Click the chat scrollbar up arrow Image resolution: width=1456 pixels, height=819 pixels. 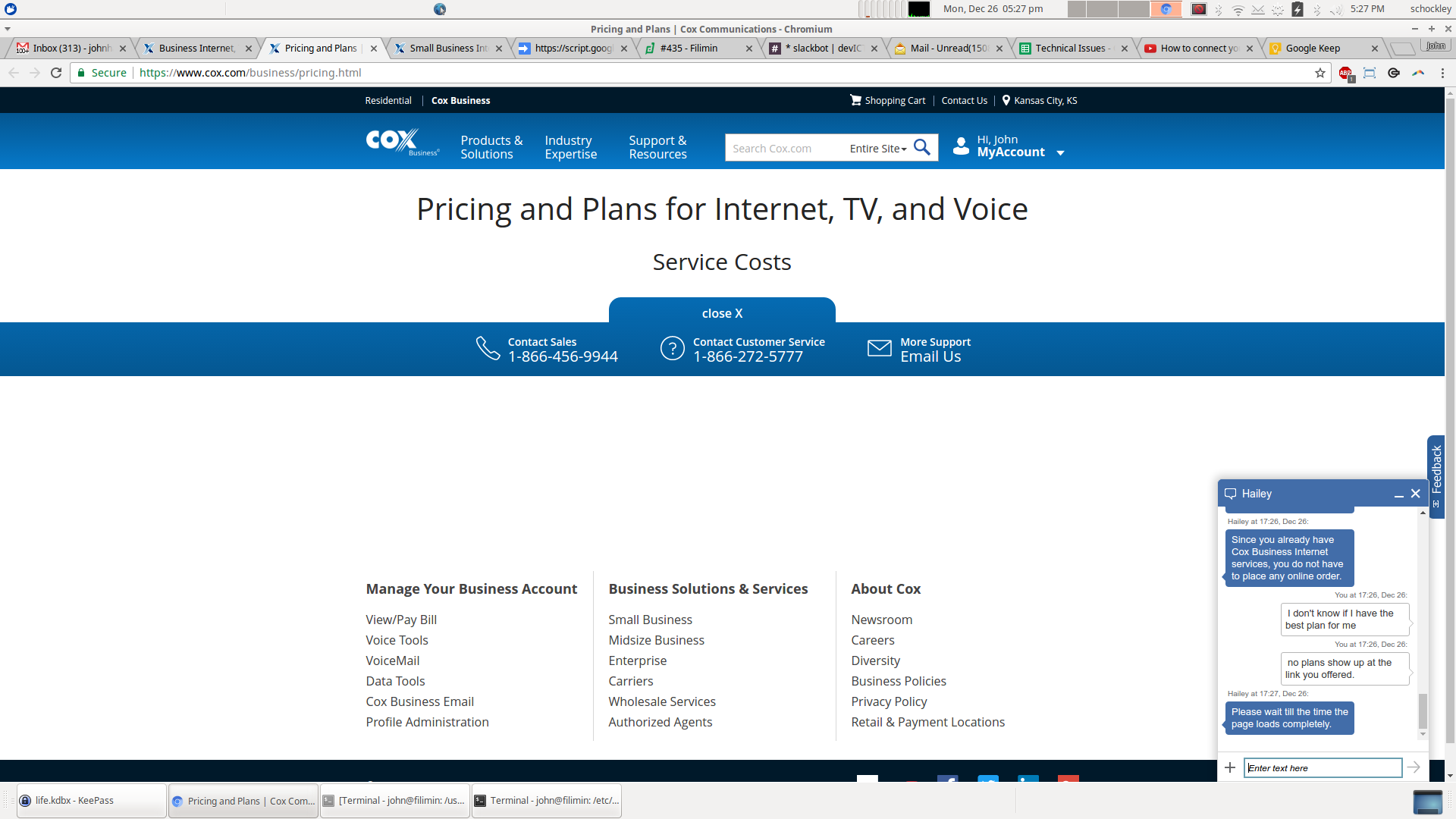tap(1423, 513)
